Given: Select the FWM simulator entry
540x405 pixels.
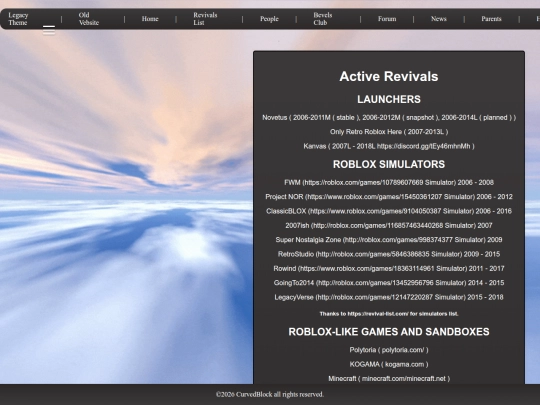Looking at the screenshot, I should point(389,183).
